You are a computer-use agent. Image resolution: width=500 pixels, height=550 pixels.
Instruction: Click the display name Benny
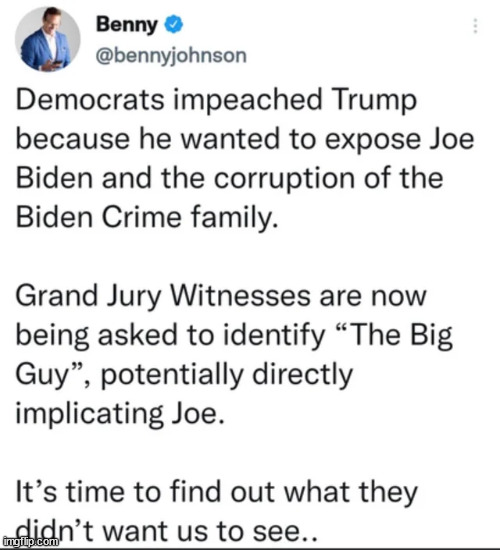(127, 25)
